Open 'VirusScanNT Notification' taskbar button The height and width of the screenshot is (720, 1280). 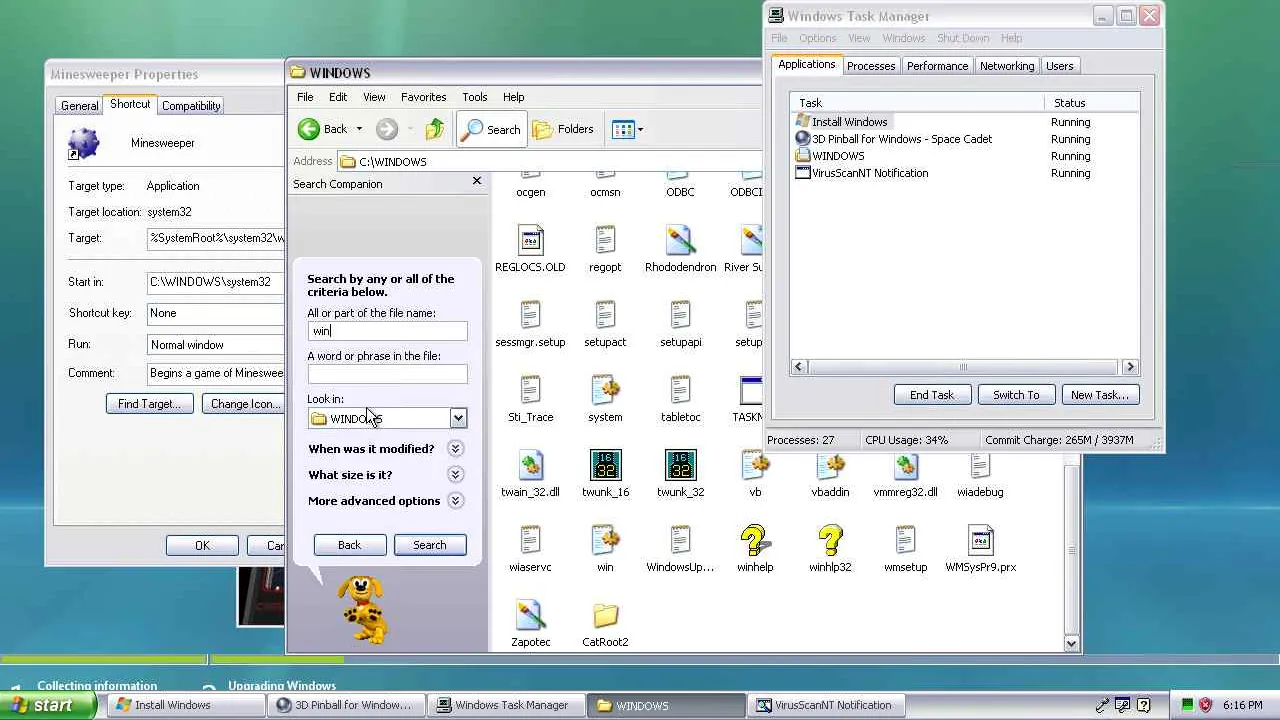825,705
